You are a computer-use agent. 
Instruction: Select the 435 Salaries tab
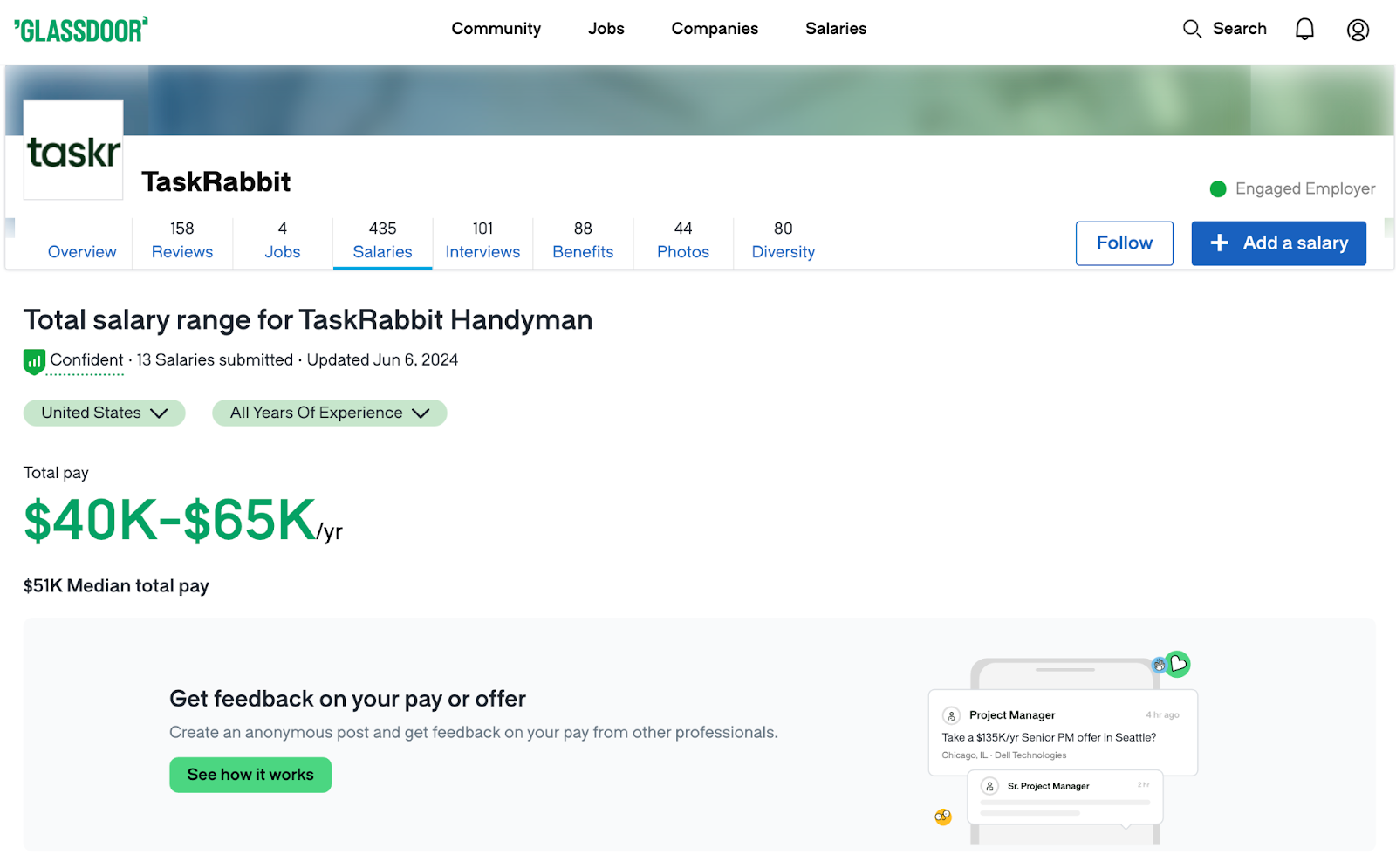(382, 241)
